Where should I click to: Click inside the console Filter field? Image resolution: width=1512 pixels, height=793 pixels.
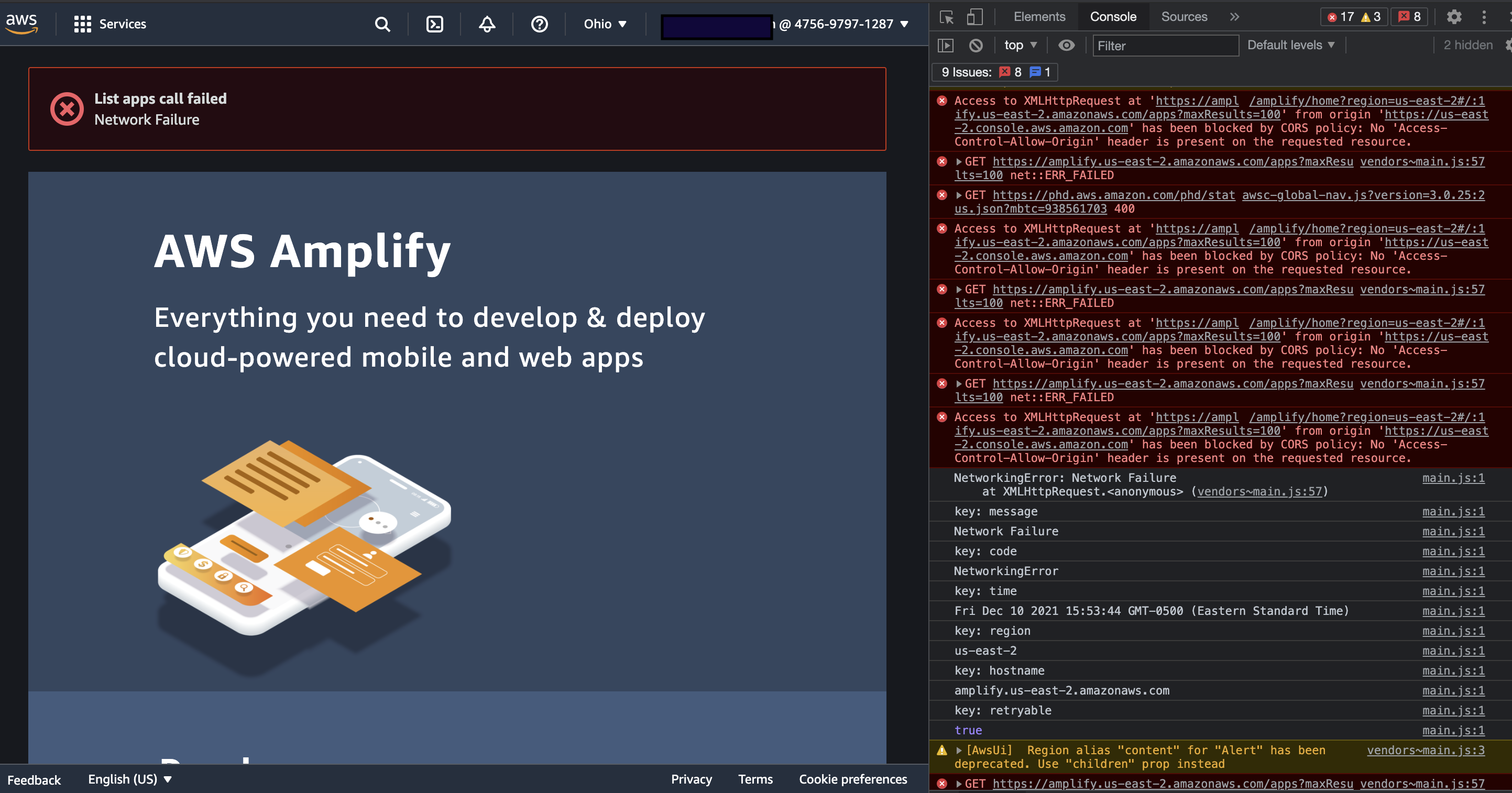(x=1165, y=46)
